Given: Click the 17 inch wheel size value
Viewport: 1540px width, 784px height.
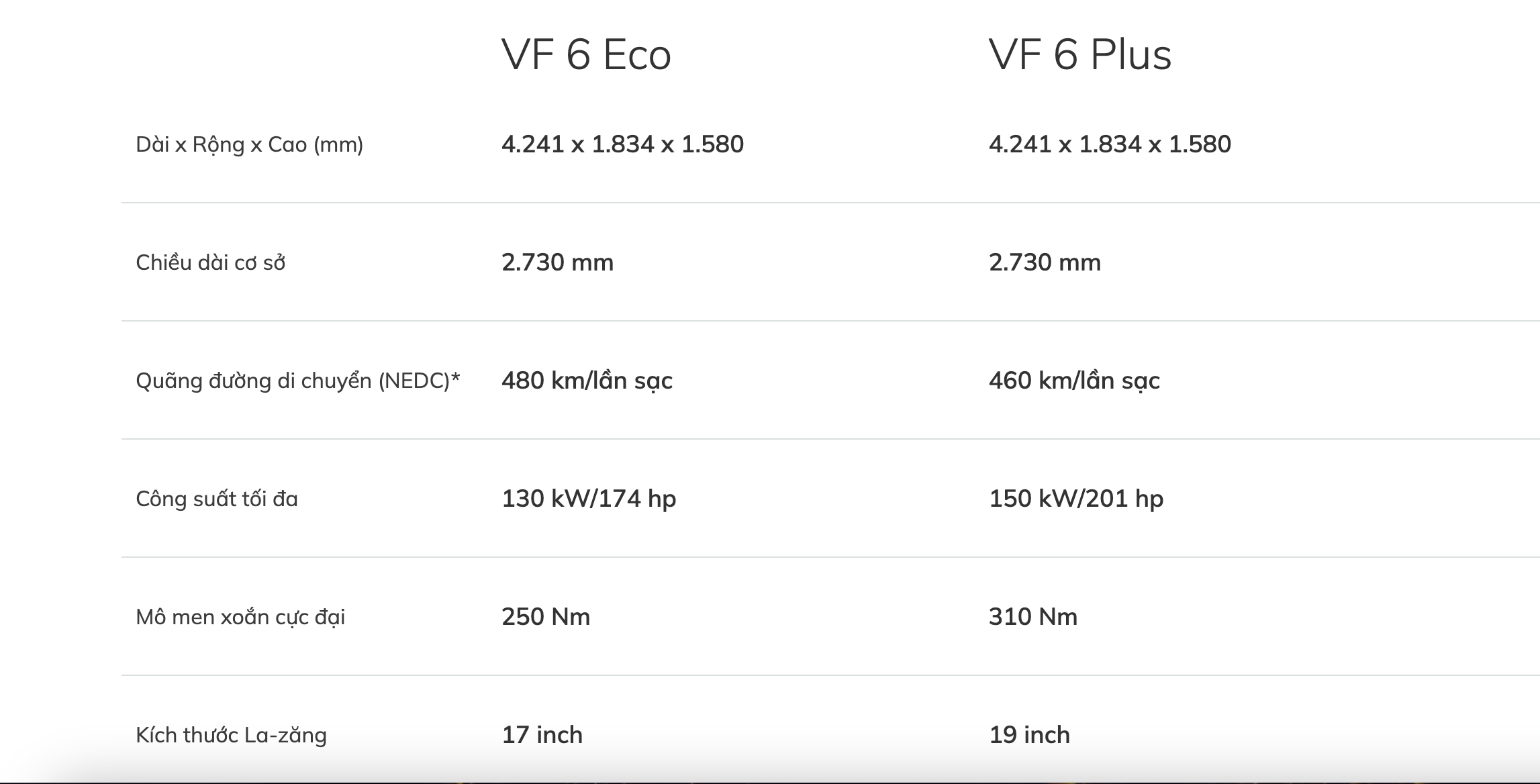Looking at the screenshot, I should click(542, 735).
